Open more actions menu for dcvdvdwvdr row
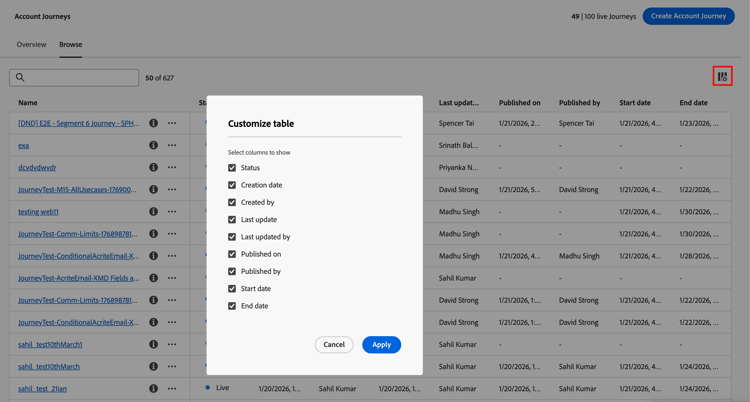 click(172, 167)
